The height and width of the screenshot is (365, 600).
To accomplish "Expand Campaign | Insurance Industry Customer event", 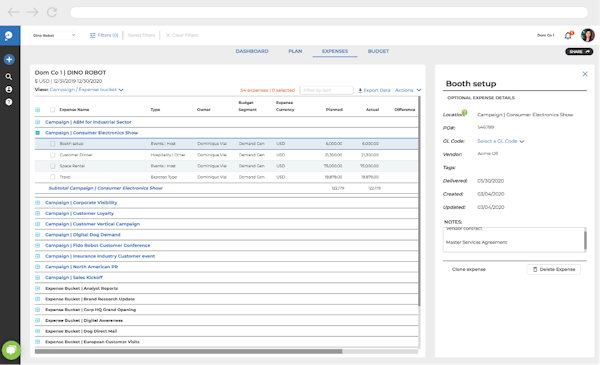I will [38, 256].
